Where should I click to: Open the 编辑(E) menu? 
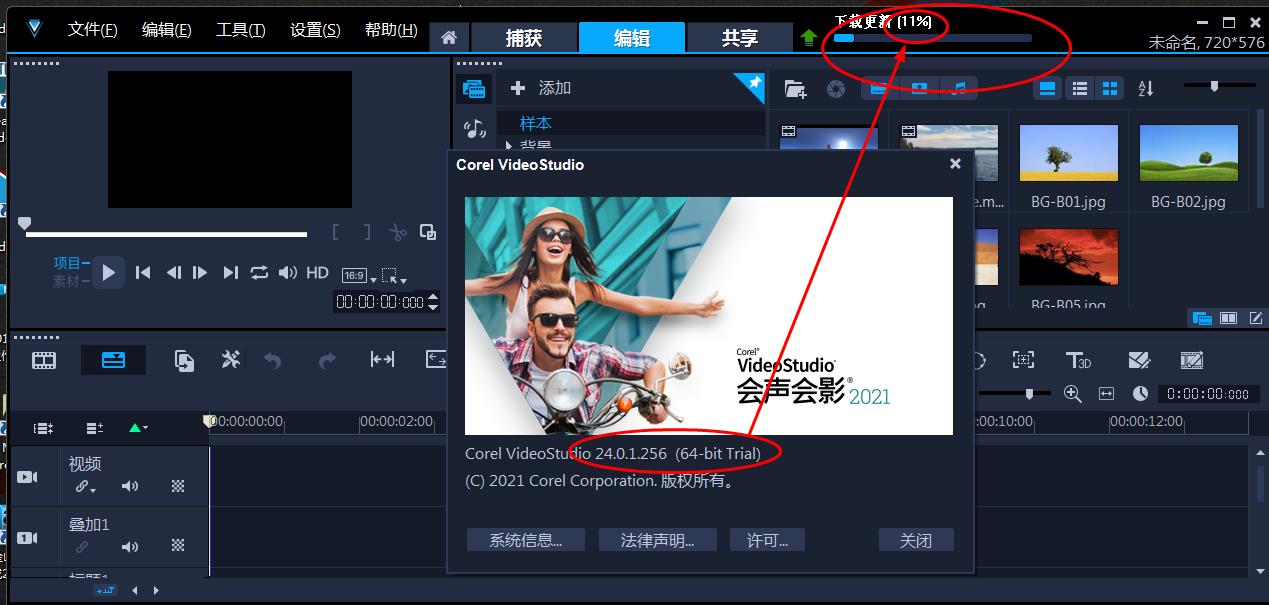click(166, 30)
